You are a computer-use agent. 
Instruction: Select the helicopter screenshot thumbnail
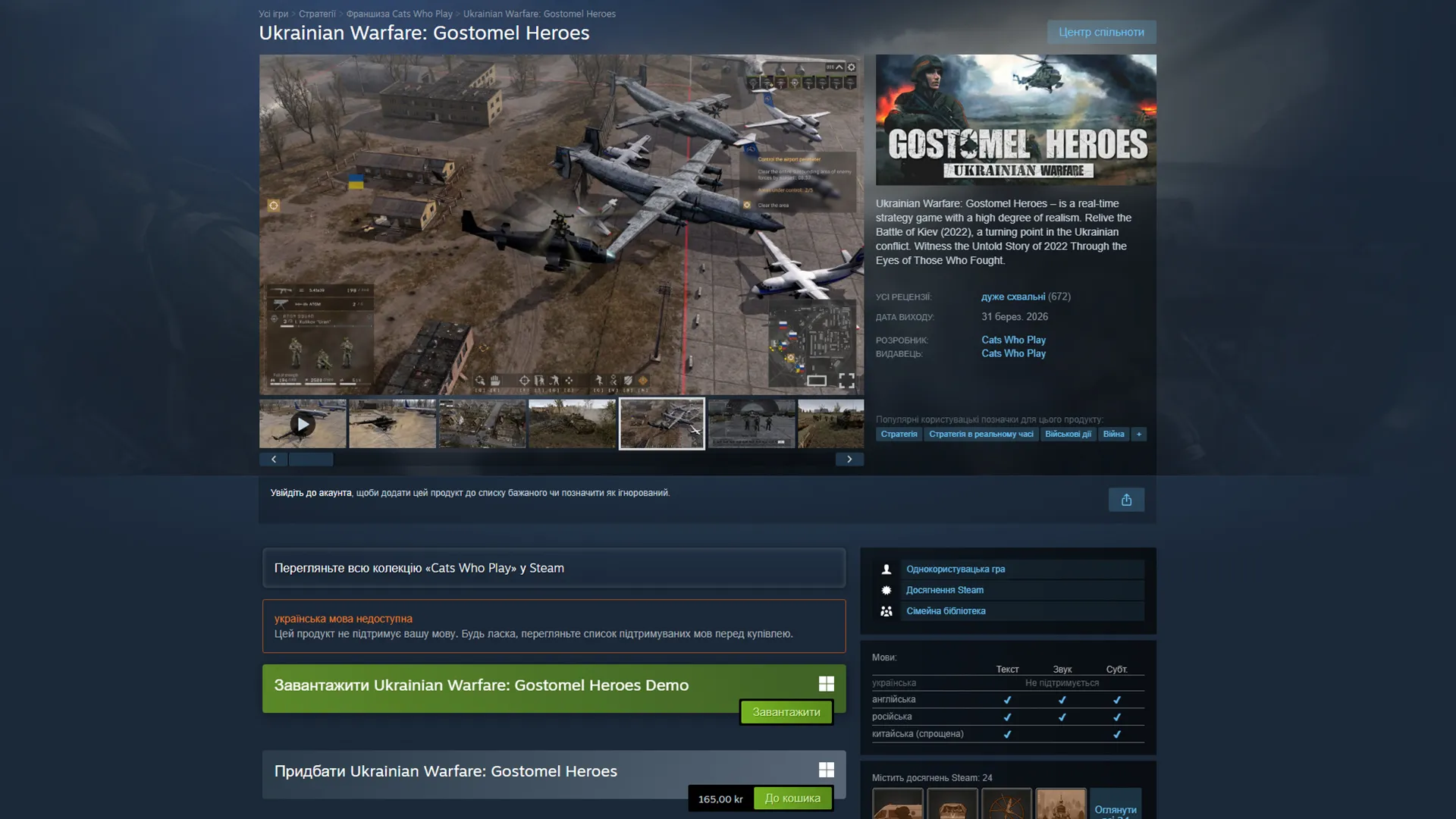click(392, 424)
